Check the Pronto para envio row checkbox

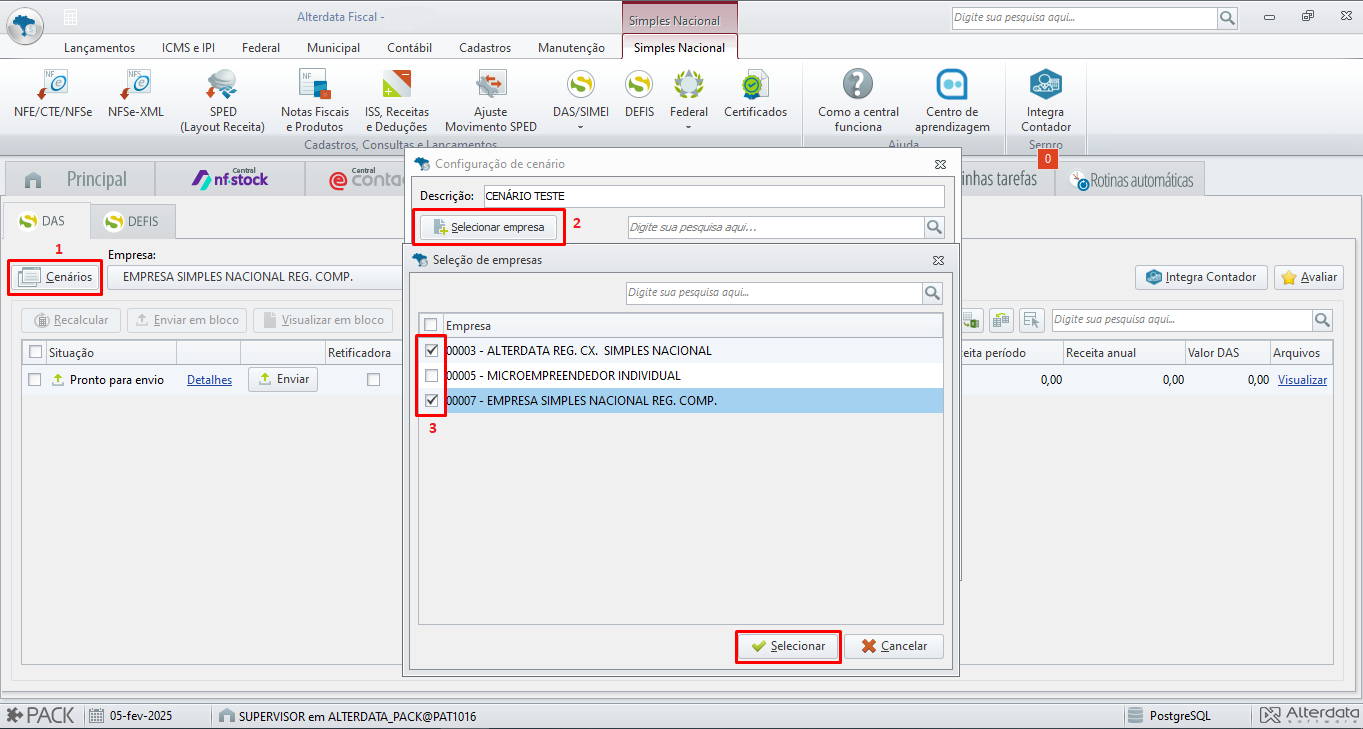pos(35,380)
